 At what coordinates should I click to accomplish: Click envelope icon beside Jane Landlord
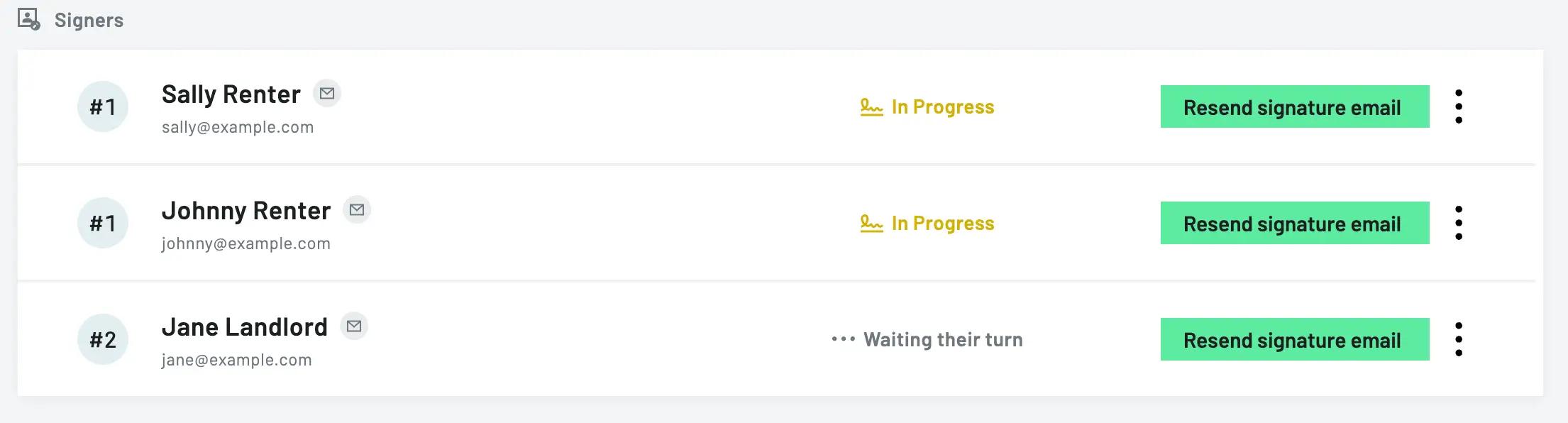(x=354, y=326)
